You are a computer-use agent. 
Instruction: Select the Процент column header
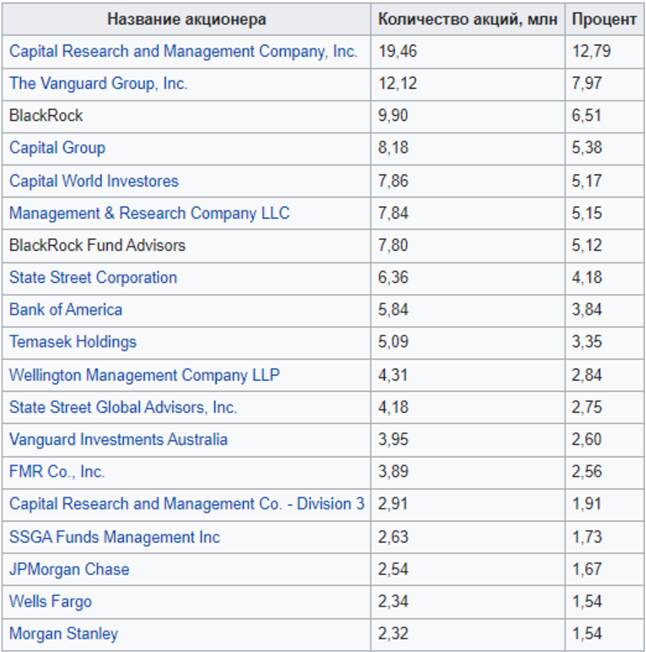pos(604,19)
